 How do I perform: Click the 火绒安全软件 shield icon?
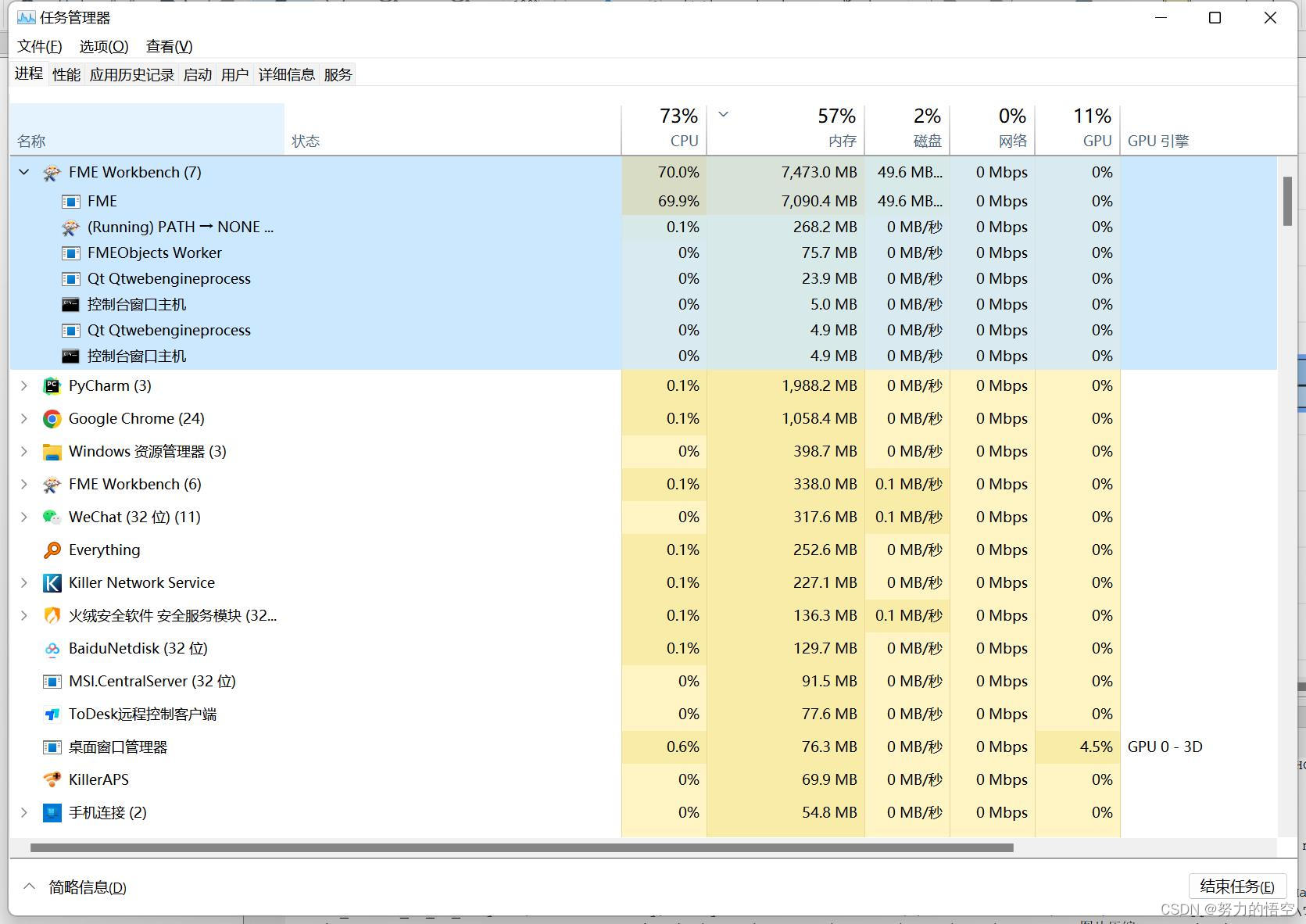[x=52, y=616]
